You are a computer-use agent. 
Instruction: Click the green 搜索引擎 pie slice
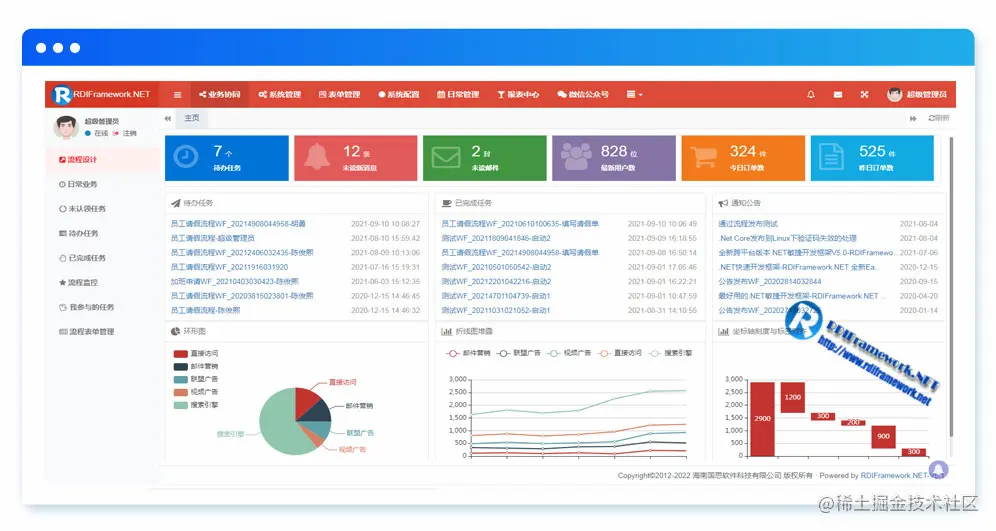click(278, 422)
